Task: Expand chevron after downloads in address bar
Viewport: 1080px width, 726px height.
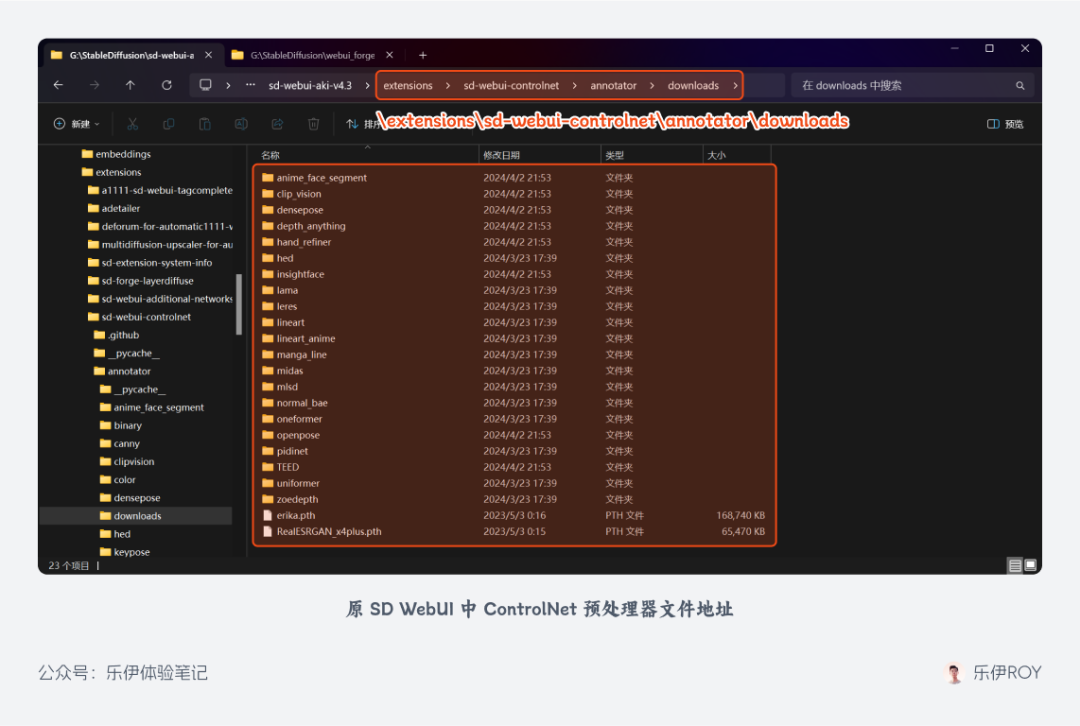Action: [x=735, y=85]
